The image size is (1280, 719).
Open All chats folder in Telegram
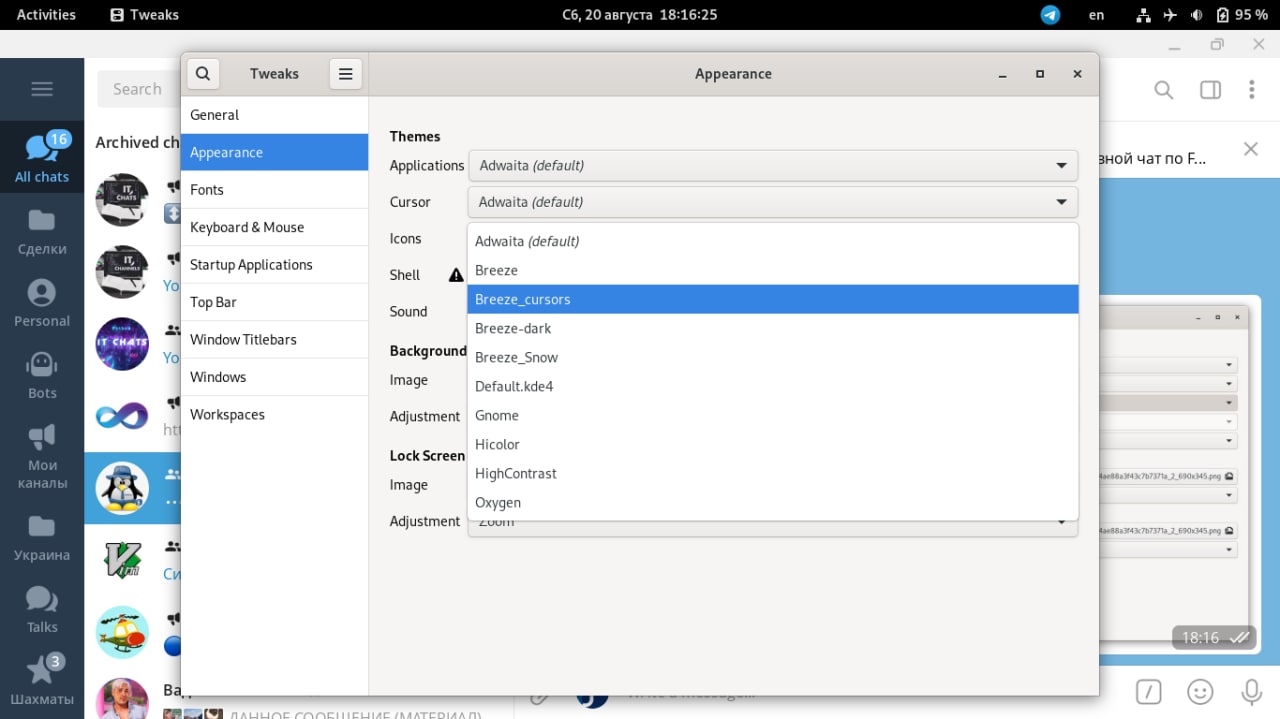coord(42,158)
